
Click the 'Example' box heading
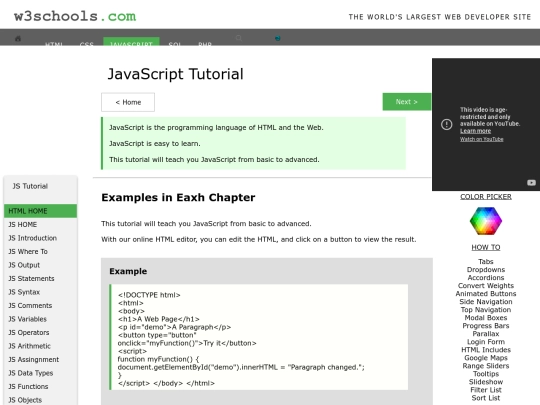click(128, 271)
